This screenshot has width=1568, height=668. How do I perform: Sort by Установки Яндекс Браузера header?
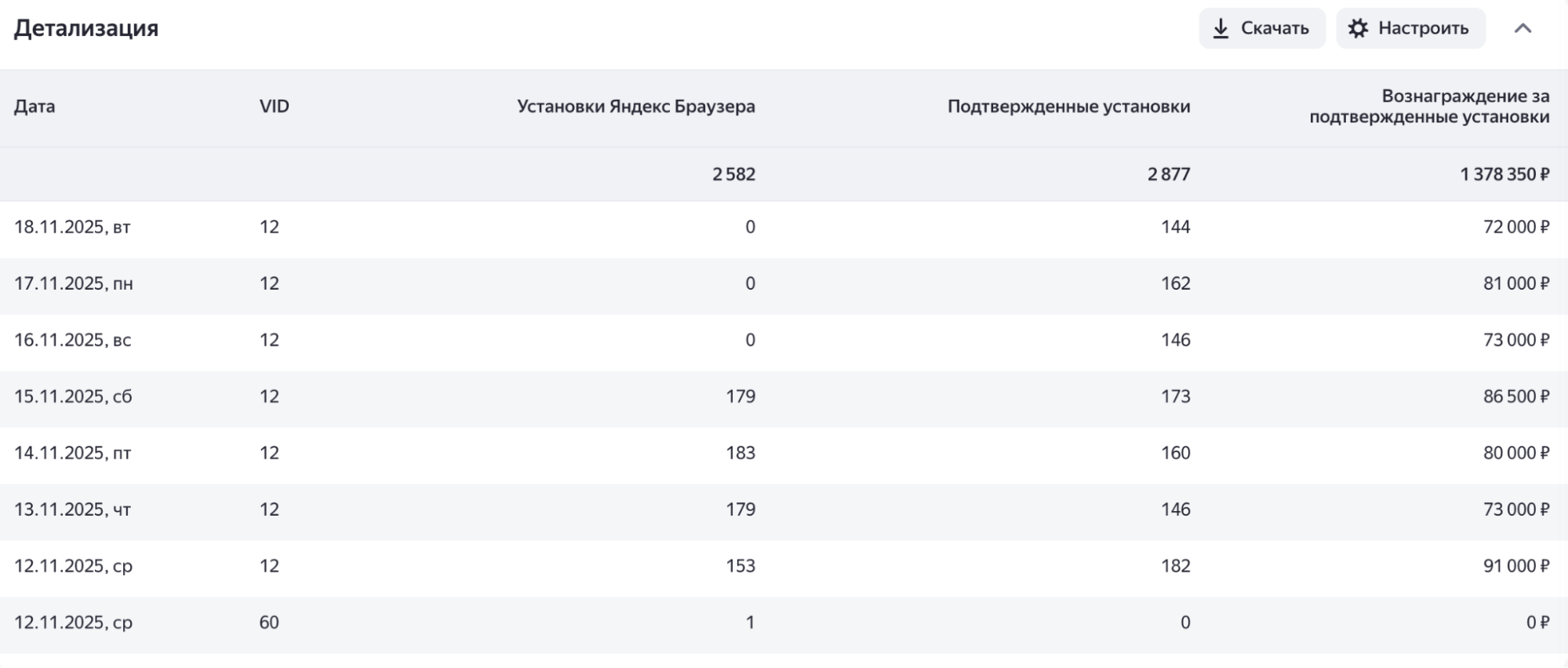coord(636,106)
